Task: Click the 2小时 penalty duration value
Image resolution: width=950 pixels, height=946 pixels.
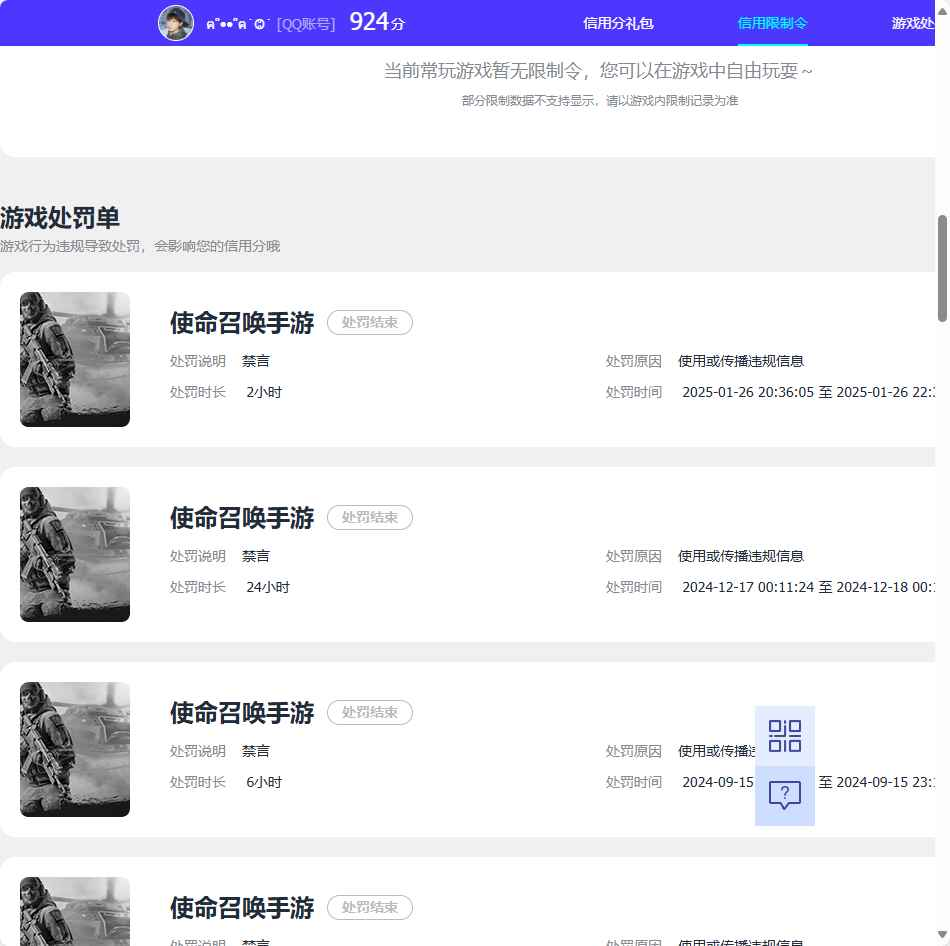Action: (x=264, y=392)
